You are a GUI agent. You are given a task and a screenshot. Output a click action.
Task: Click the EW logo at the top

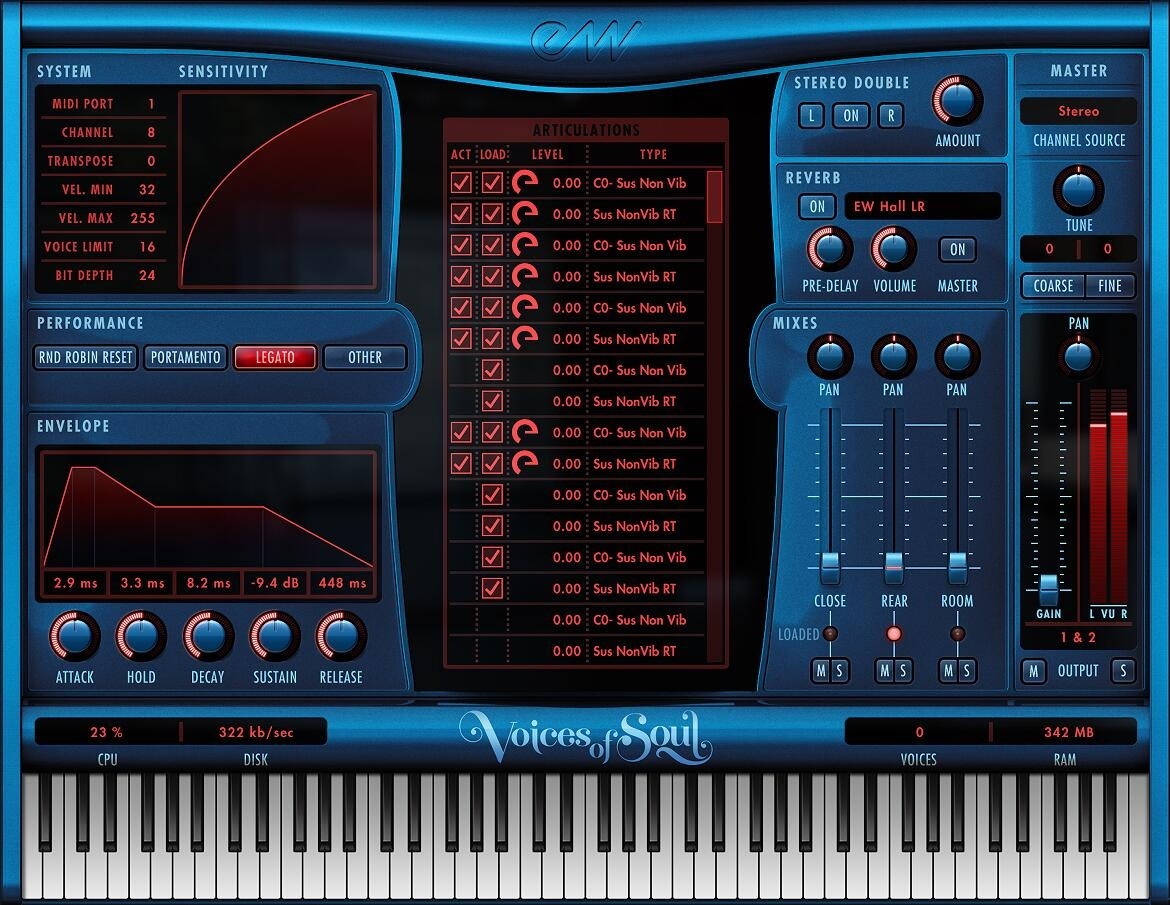click(586, 39)
